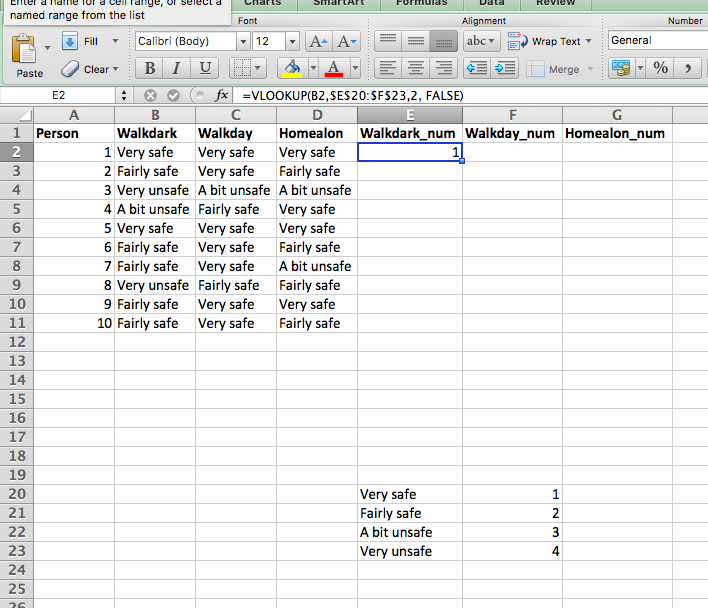Toggle Italic formatting
This screenshot has width=708, height=608.
[x=177, y=68]
